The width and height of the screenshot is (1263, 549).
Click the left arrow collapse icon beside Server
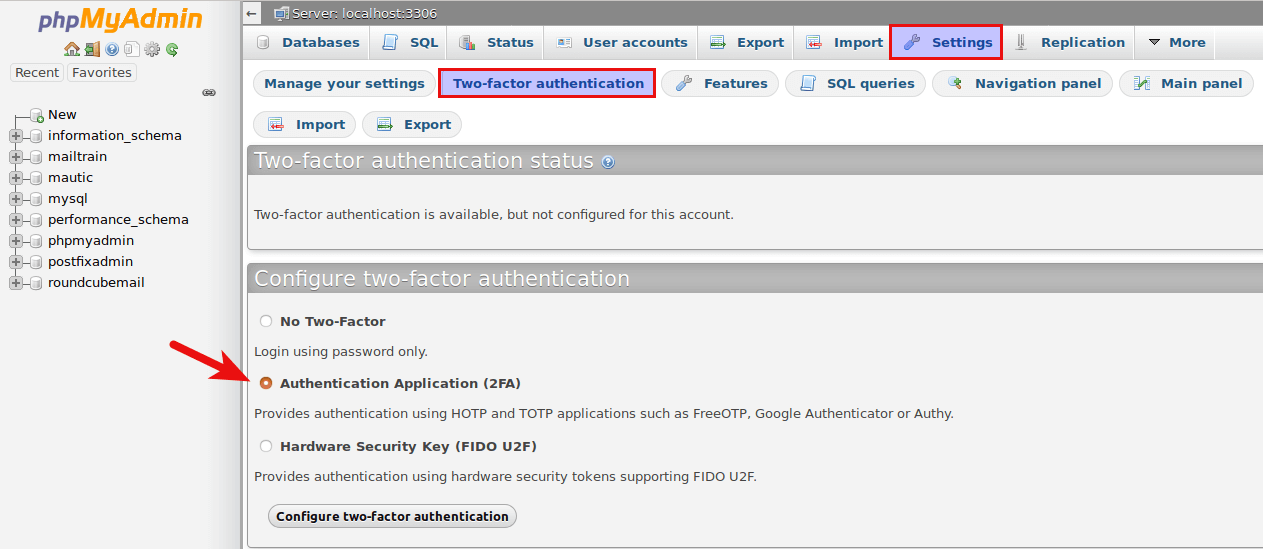(x=252, y=13)
